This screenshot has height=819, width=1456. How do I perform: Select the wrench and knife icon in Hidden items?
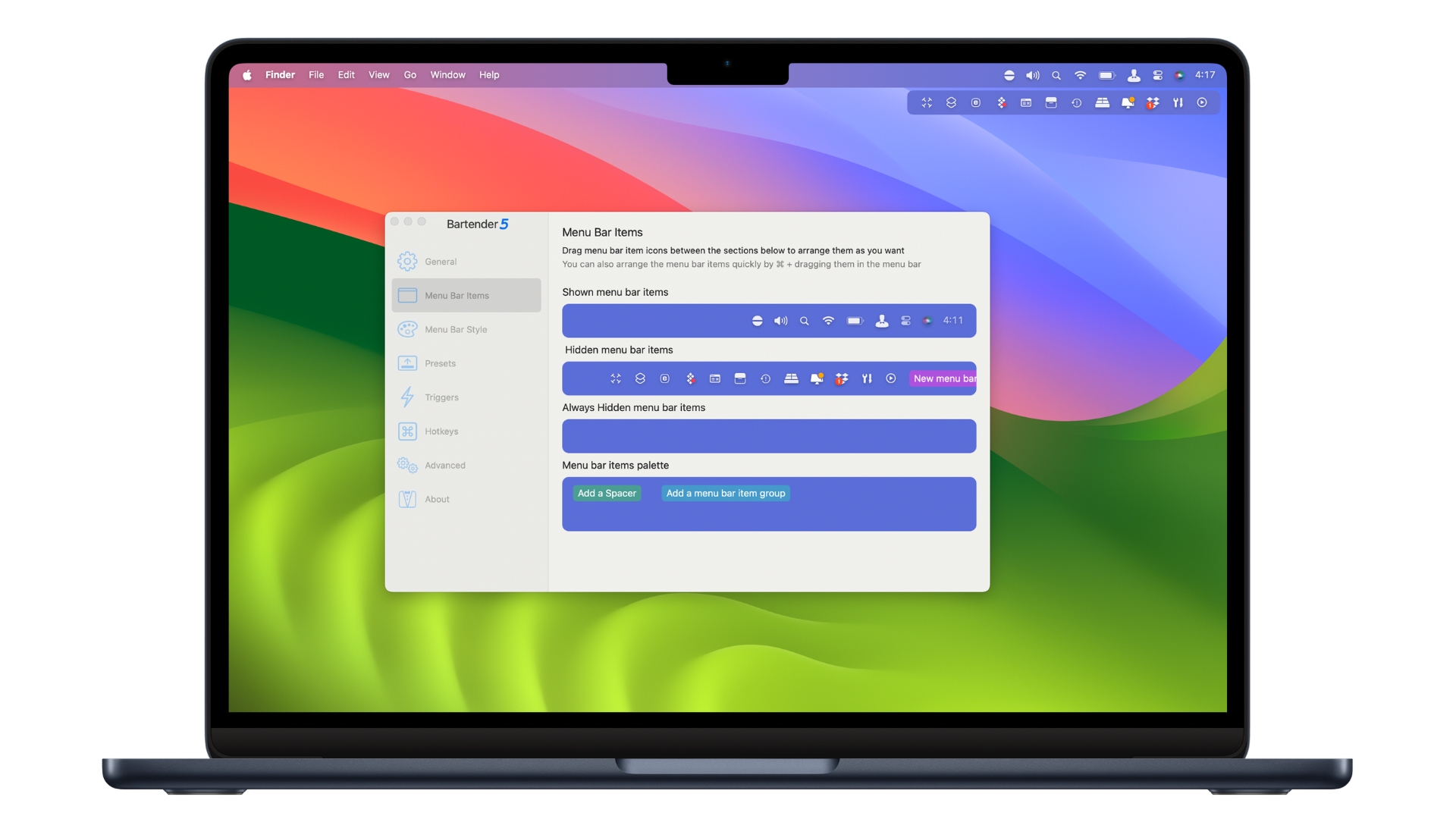click(867, 378)
